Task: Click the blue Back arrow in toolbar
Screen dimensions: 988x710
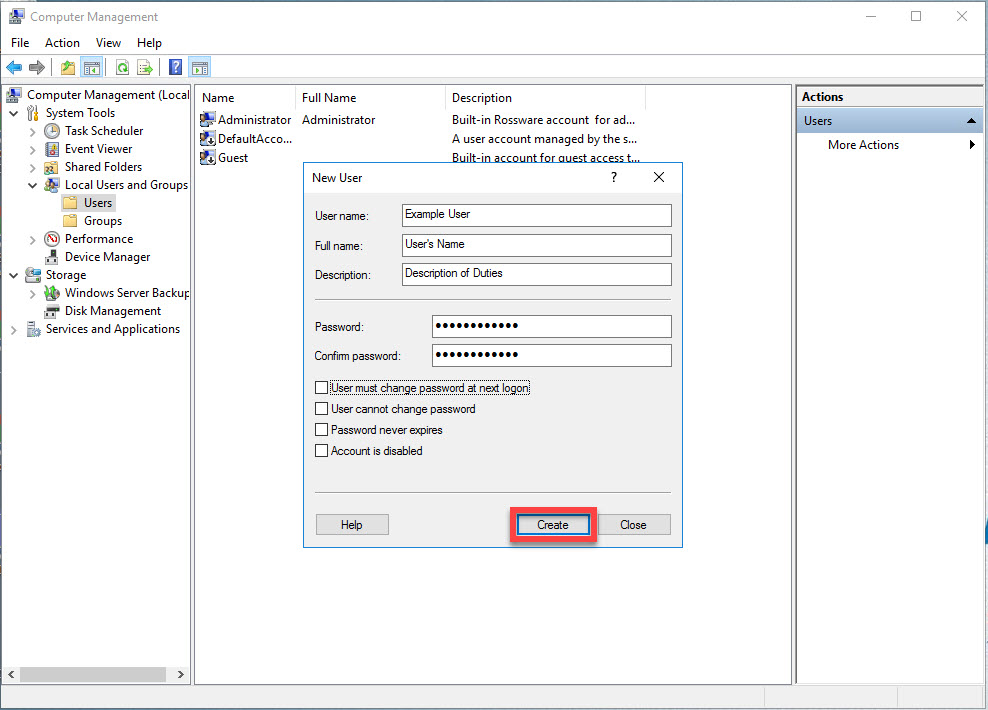Action: coord(14,68)
